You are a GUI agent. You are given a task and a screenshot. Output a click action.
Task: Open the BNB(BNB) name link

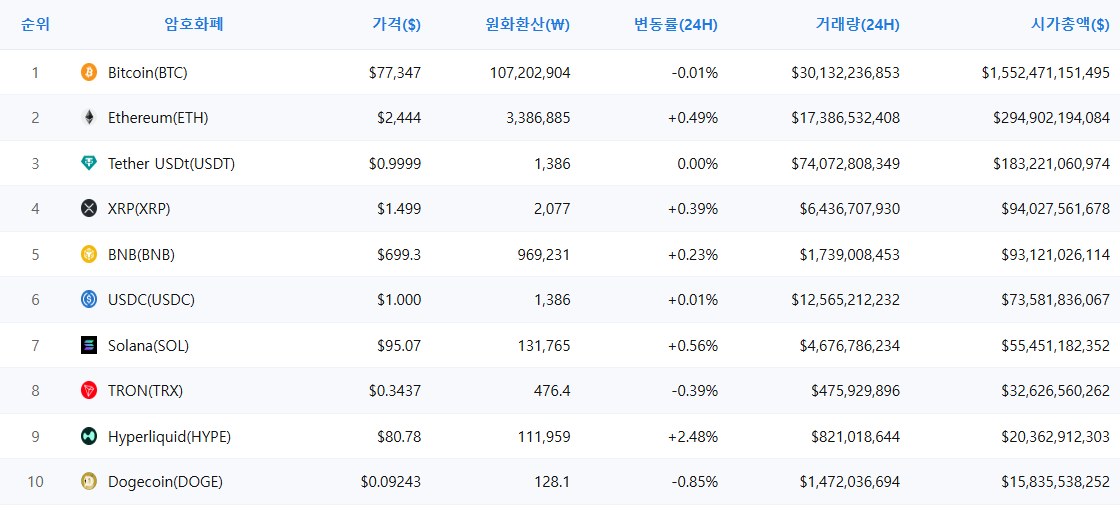coord(141,254)
